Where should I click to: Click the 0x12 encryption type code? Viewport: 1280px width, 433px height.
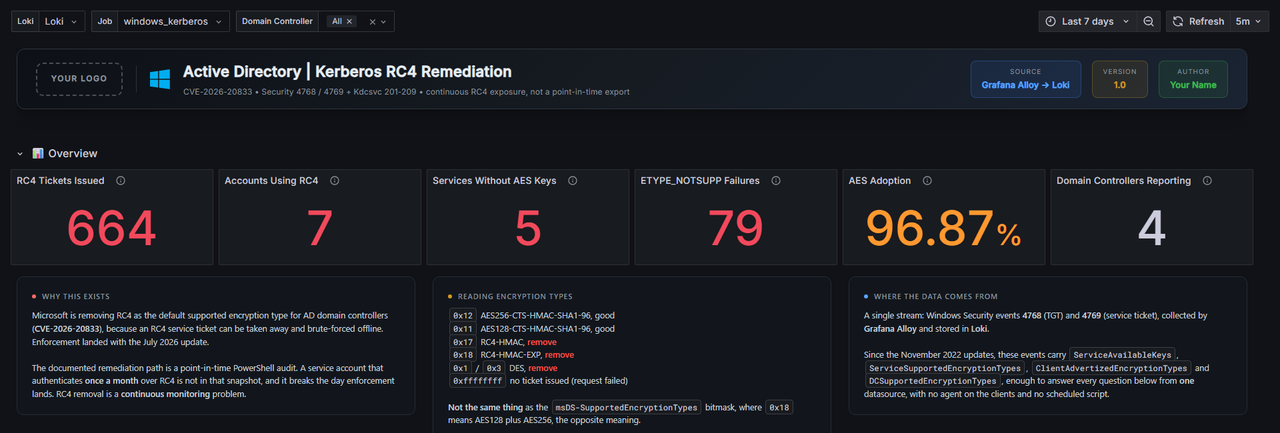(463, 315)
